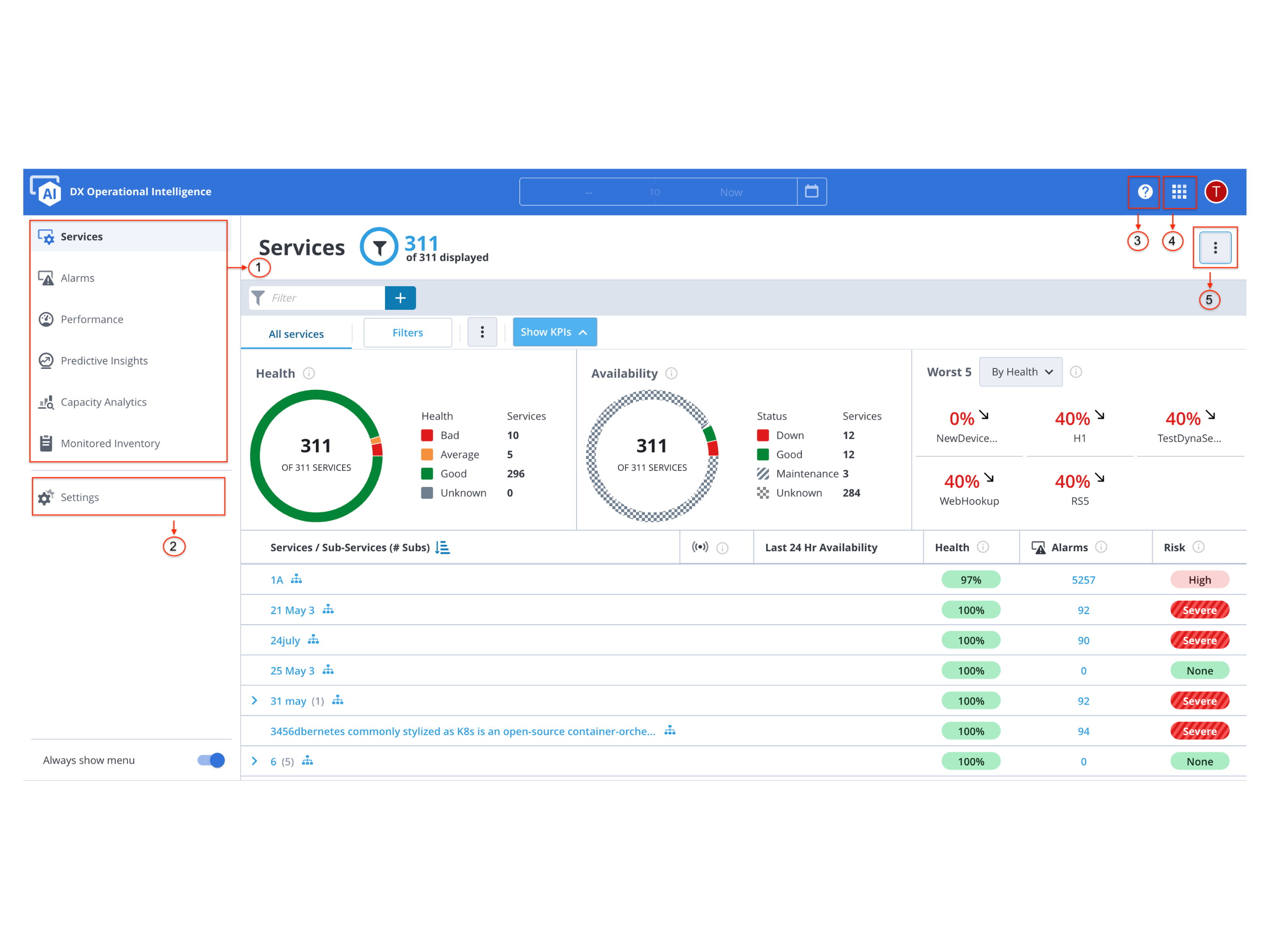
Task: Open the By Health dropdown
Action: click(x=1020, y=372)
